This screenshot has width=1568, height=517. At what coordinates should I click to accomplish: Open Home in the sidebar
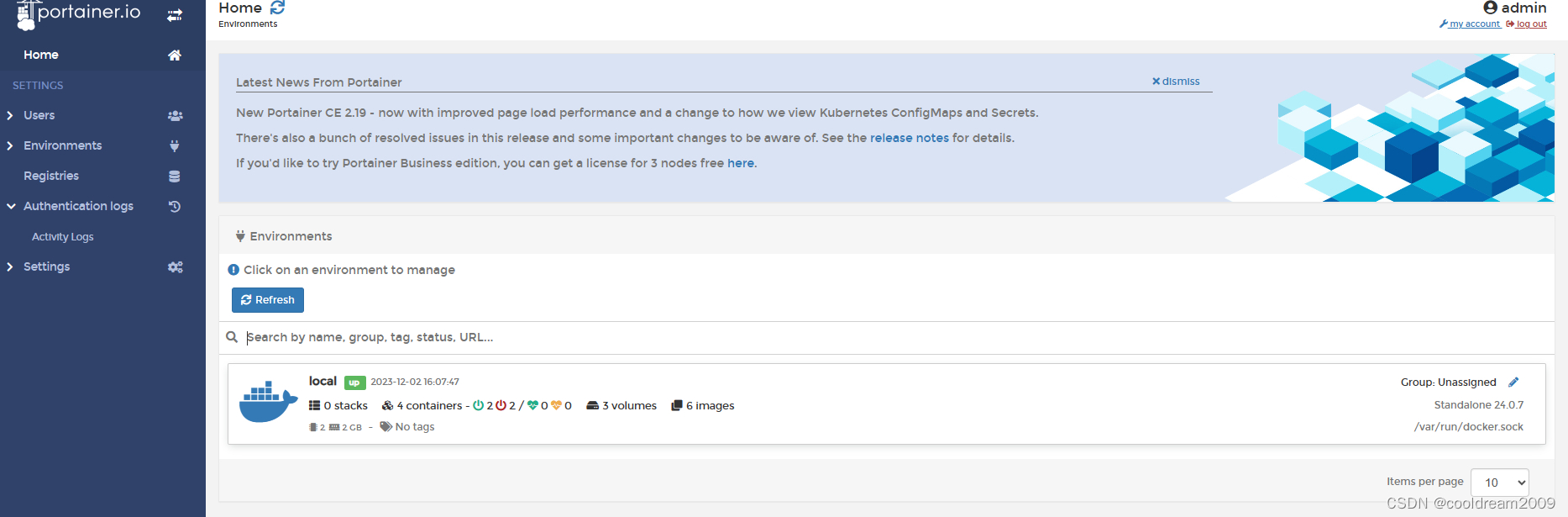pyautogui.click(x=41, y=55)
